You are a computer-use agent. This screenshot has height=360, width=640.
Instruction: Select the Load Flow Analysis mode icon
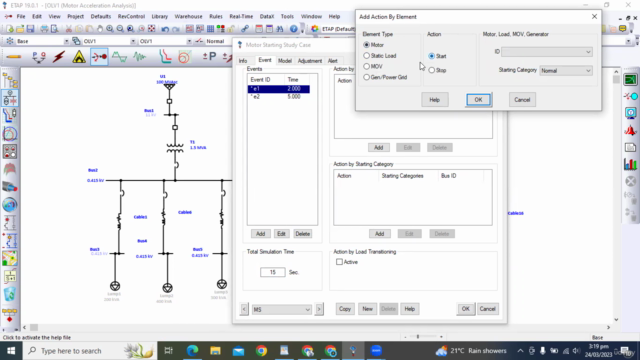pyautogui.click(x=39, y=57)
